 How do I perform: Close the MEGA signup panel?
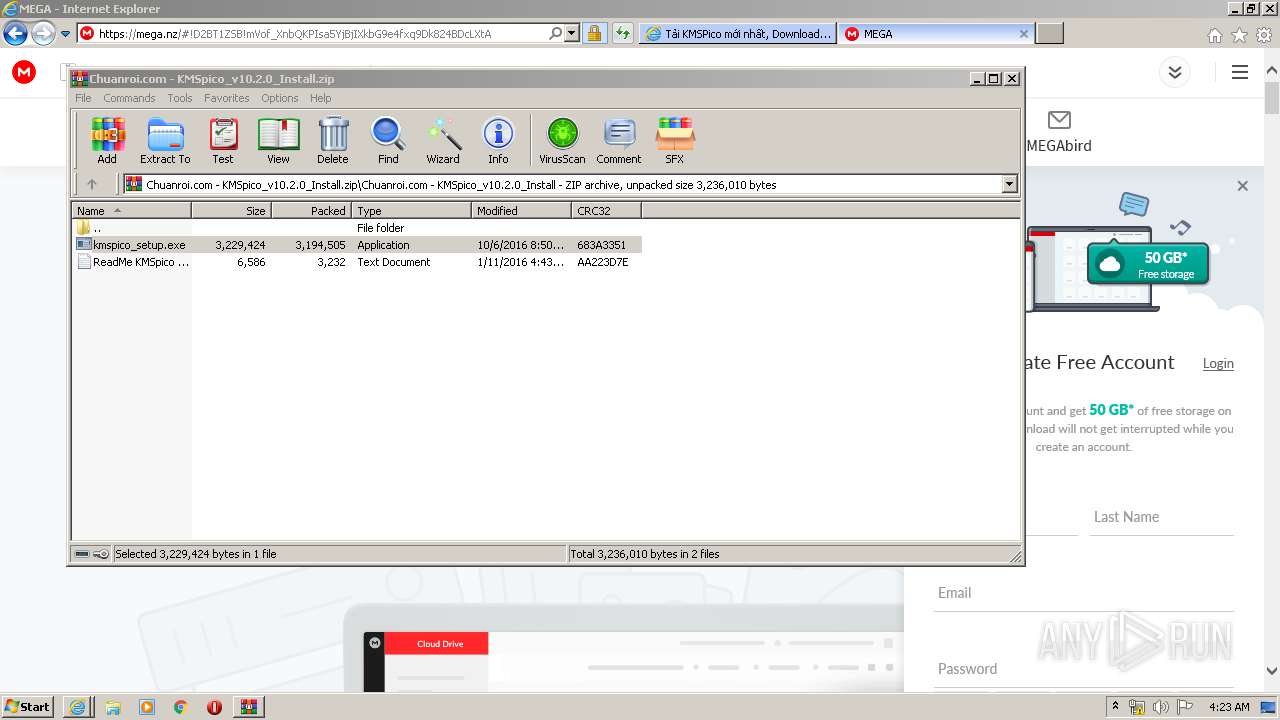(x=1242, y=186)
